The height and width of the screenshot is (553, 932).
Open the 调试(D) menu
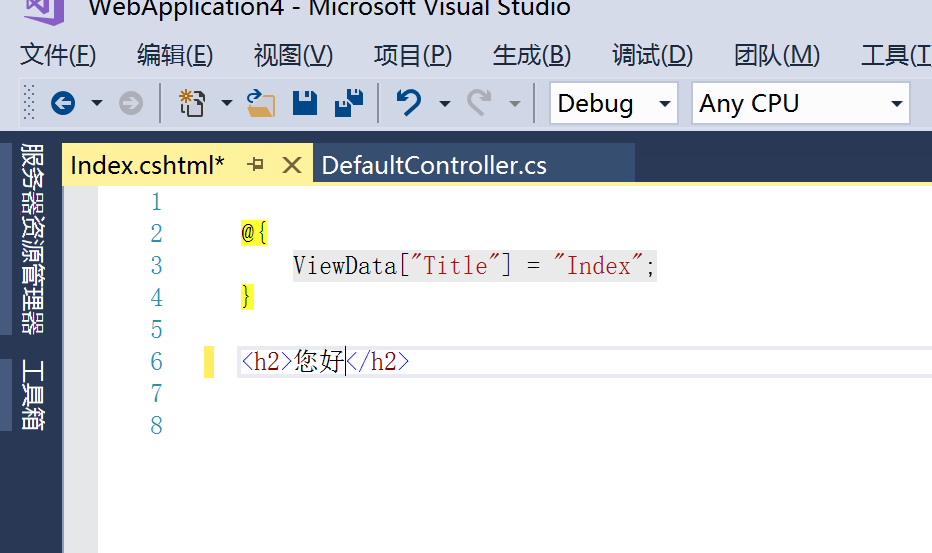(652, 55)
